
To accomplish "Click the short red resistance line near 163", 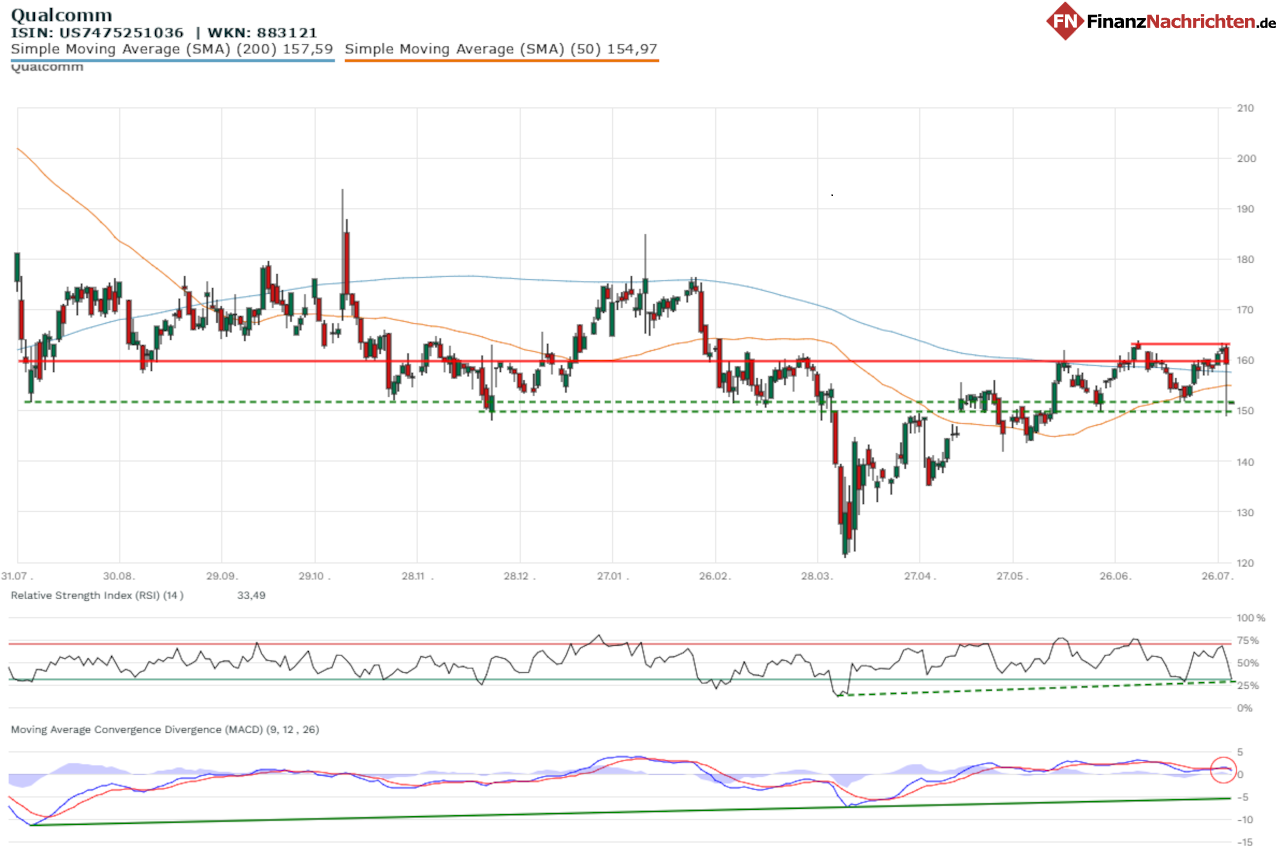I will pos(1180,344).
